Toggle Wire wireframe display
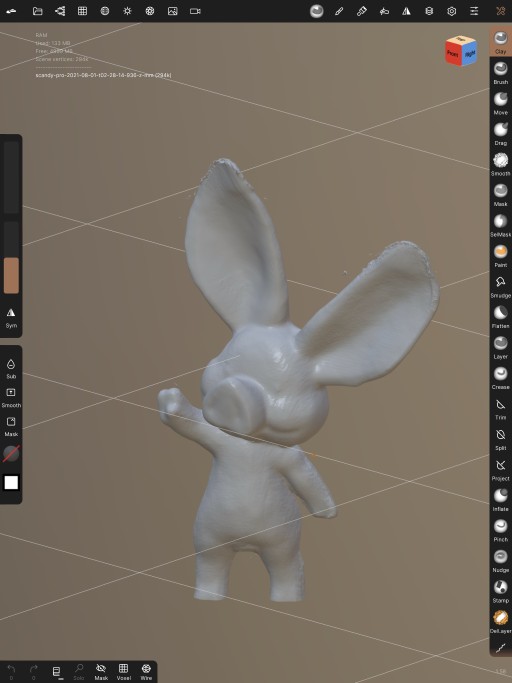The image size is (512, 683). (146, 672)
